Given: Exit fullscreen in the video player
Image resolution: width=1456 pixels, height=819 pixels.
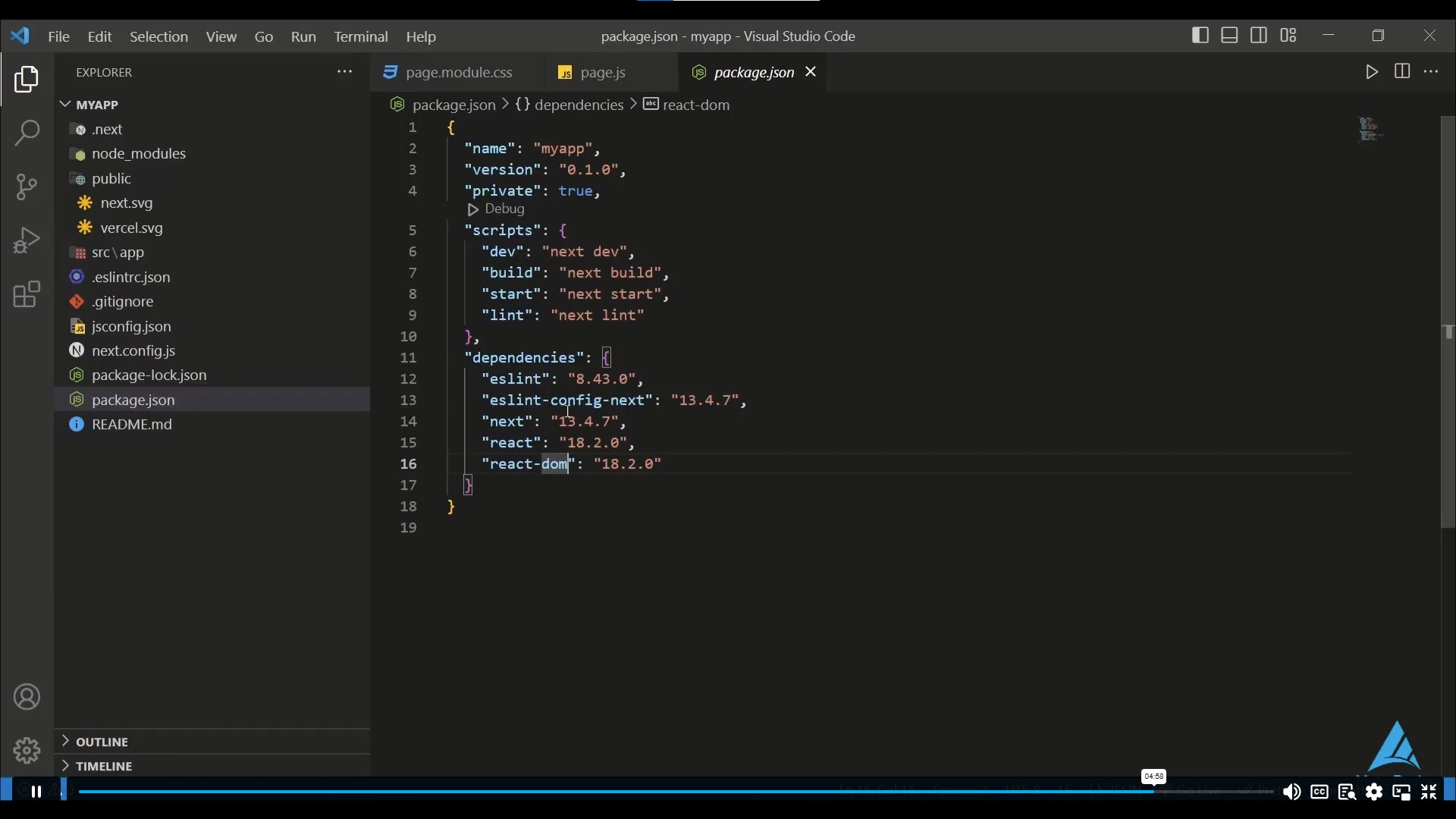Looking at the screenshot, I should coord(1429,792).
